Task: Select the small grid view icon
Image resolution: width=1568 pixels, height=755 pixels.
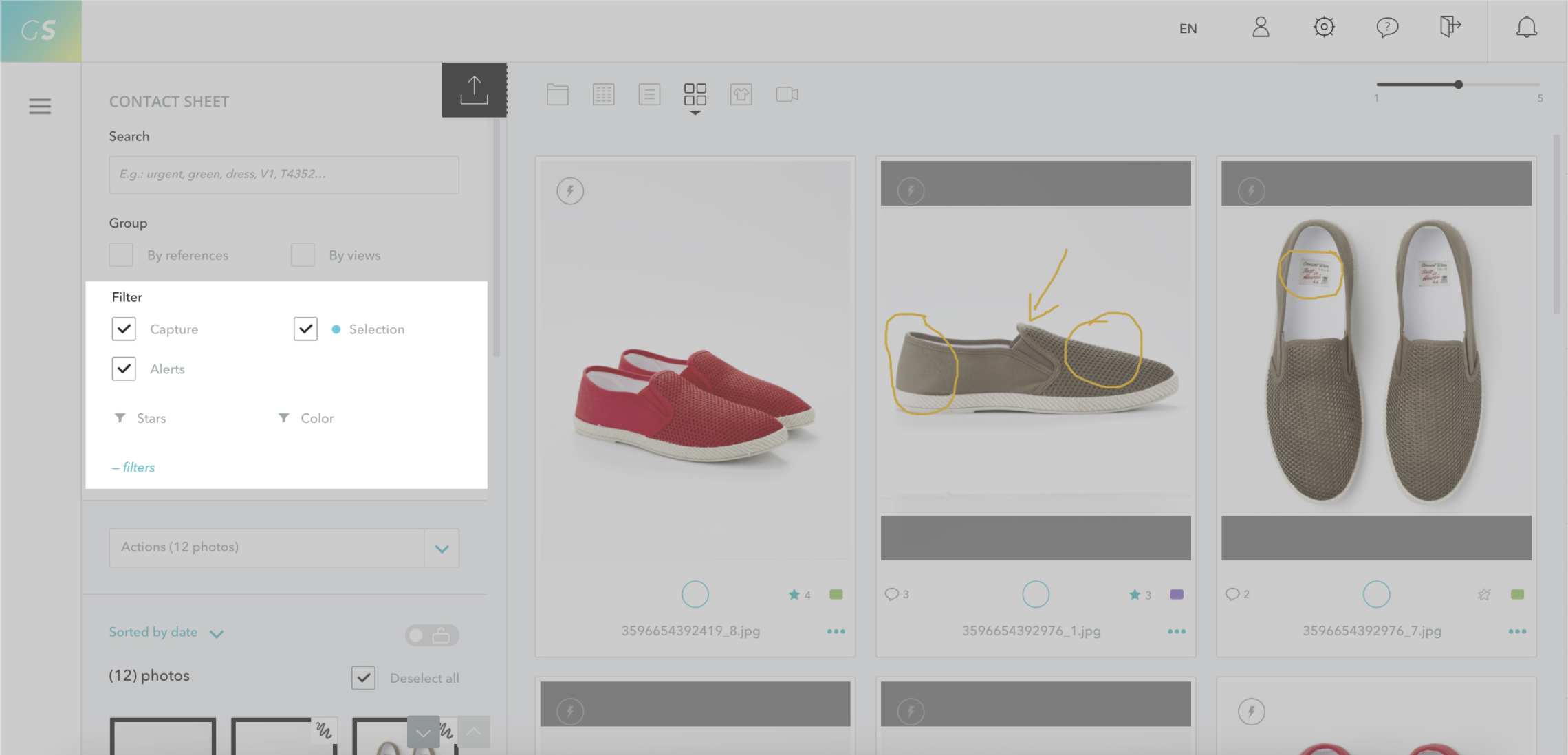Action: click(603, 94)
